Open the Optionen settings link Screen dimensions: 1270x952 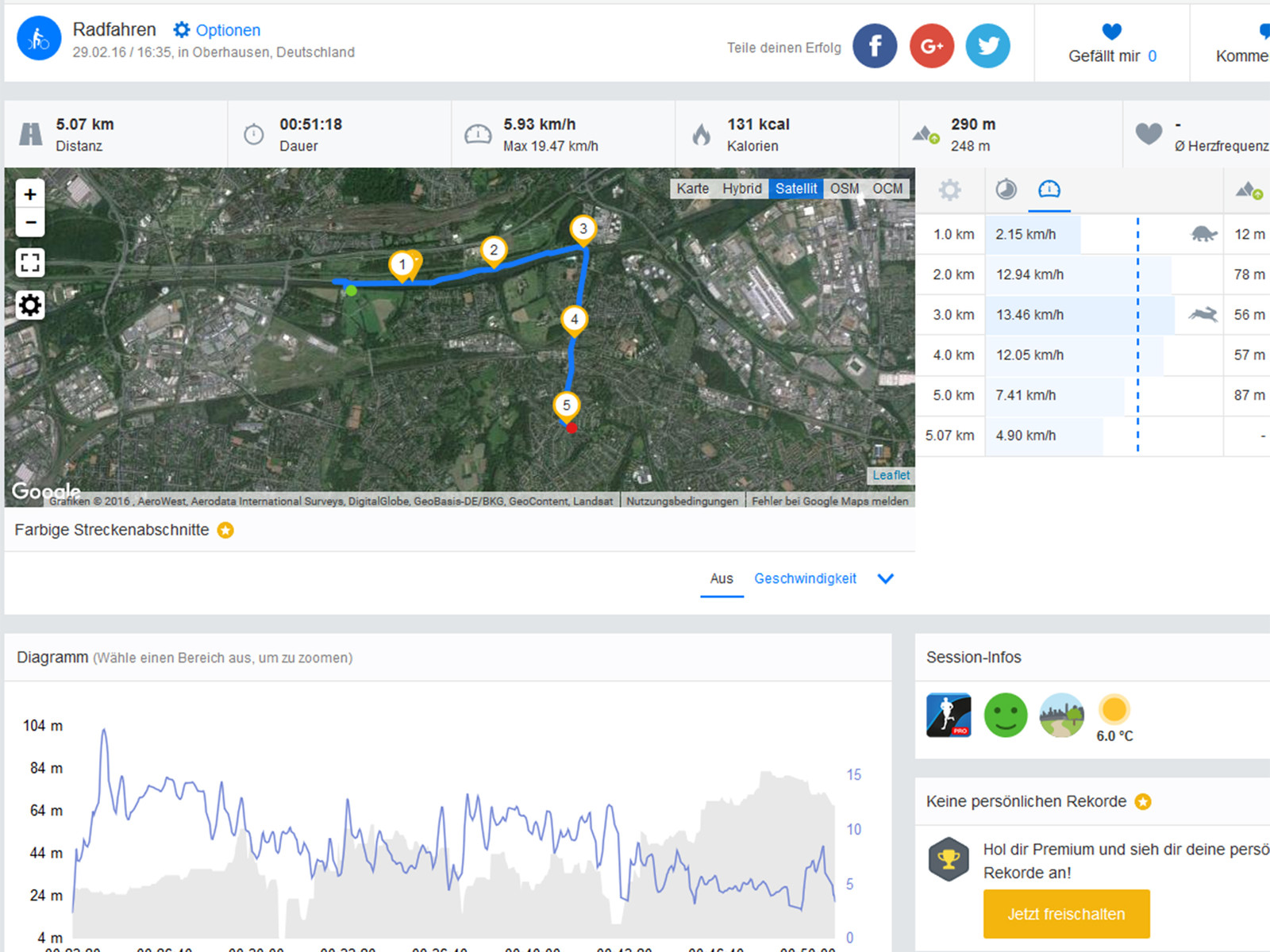pos(217,30)
